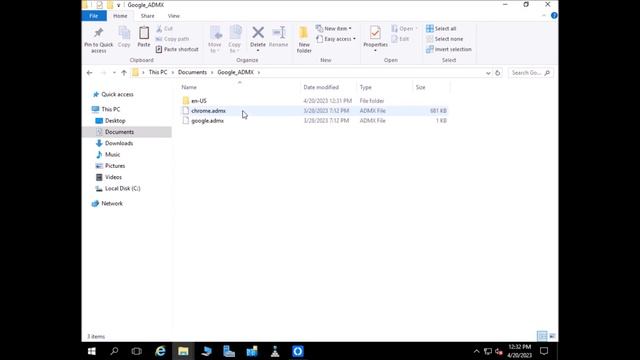
Task: Click Invert selection
Action: click(x=449, y=49)
